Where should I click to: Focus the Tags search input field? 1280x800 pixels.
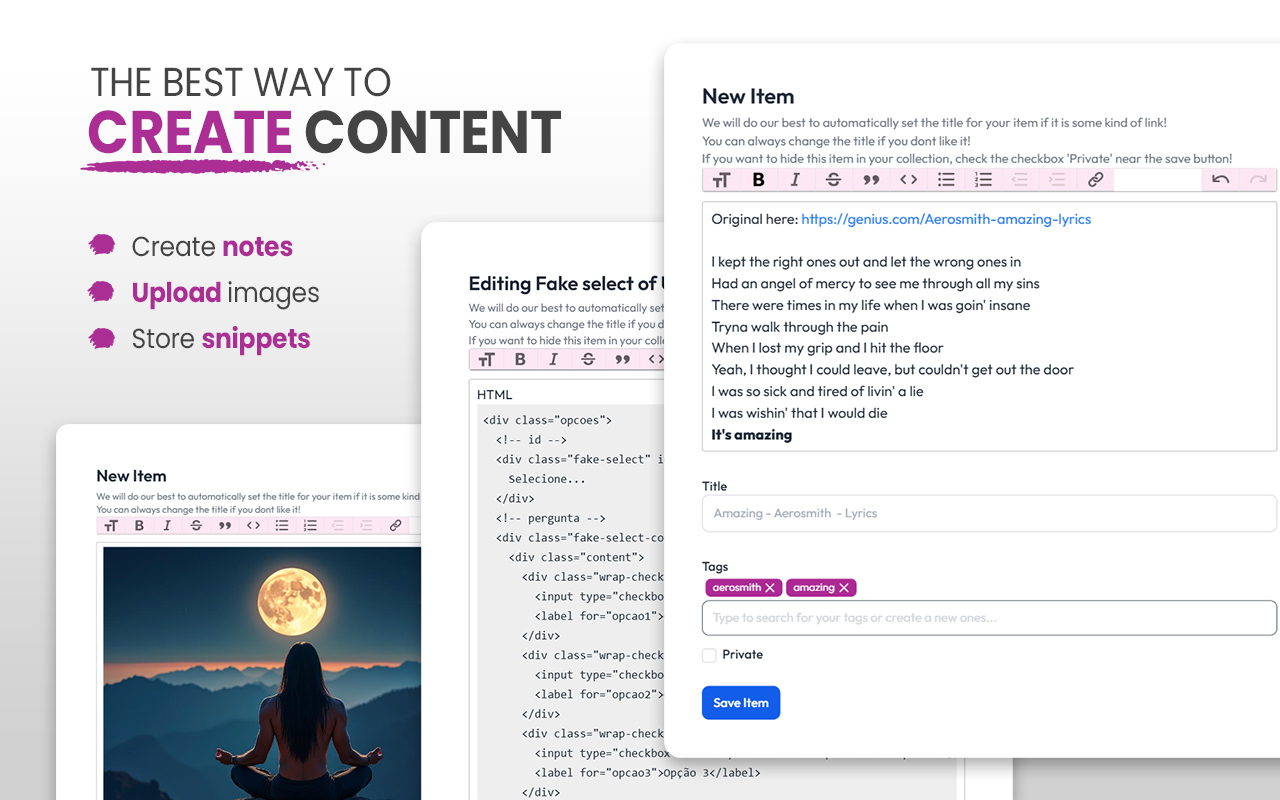click(989, 618)
